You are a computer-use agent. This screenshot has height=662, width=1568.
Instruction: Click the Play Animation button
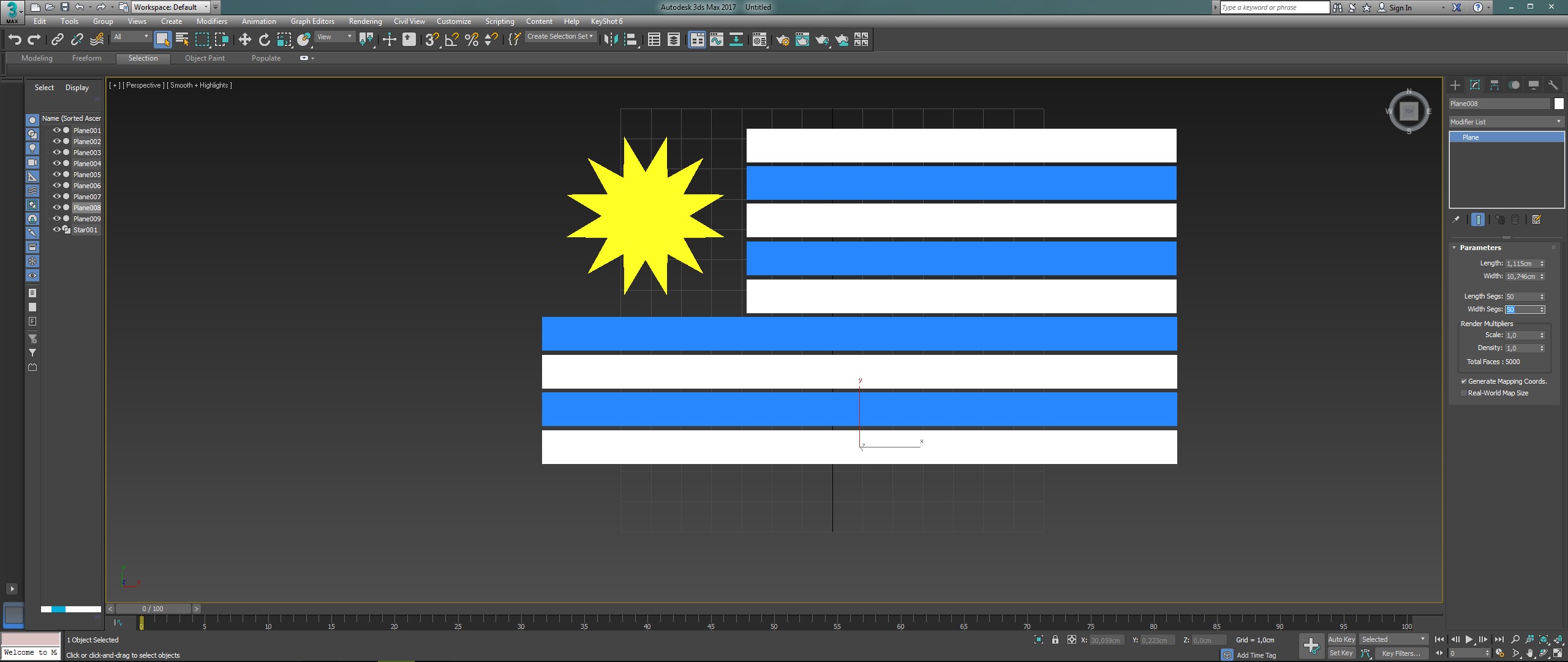pyautogui.click(x=1469, y=639)
